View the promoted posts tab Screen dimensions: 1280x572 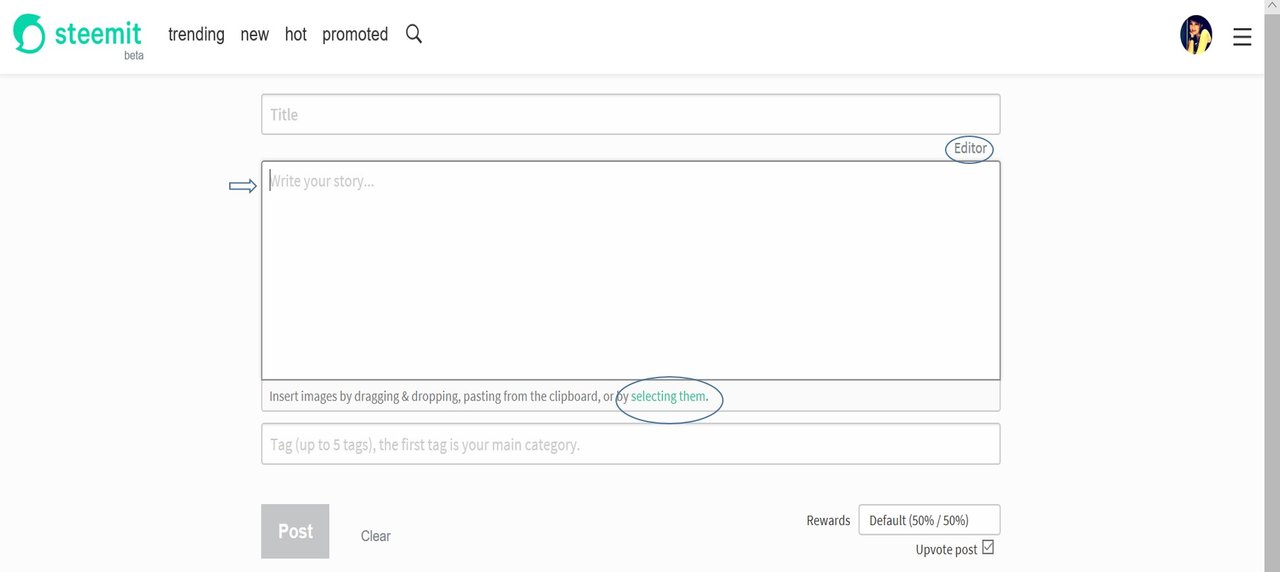tap(355, 34)
